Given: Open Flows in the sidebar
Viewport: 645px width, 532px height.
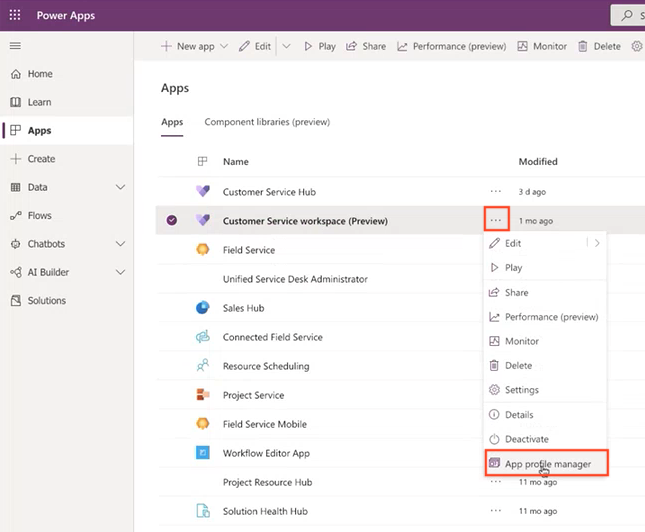Looking at the screenshot, I should [39, 216].
